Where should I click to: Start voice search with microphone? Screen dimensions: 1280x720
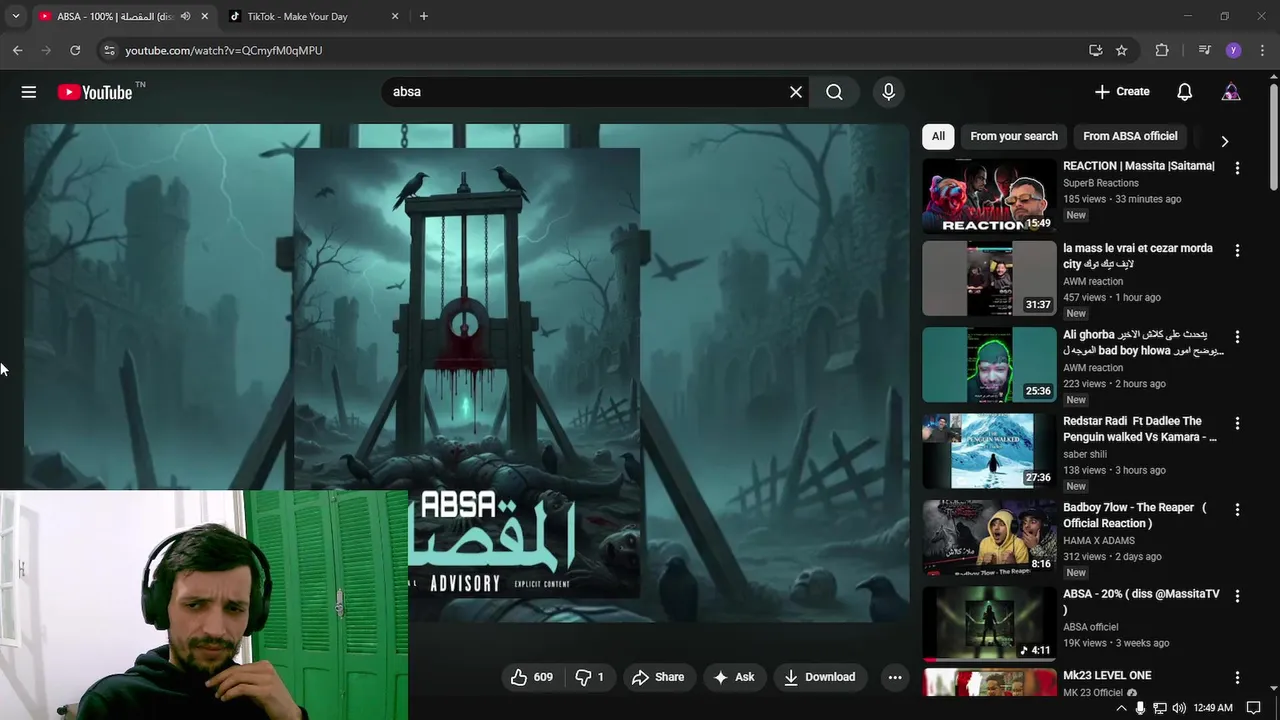(x=888, y=92)
